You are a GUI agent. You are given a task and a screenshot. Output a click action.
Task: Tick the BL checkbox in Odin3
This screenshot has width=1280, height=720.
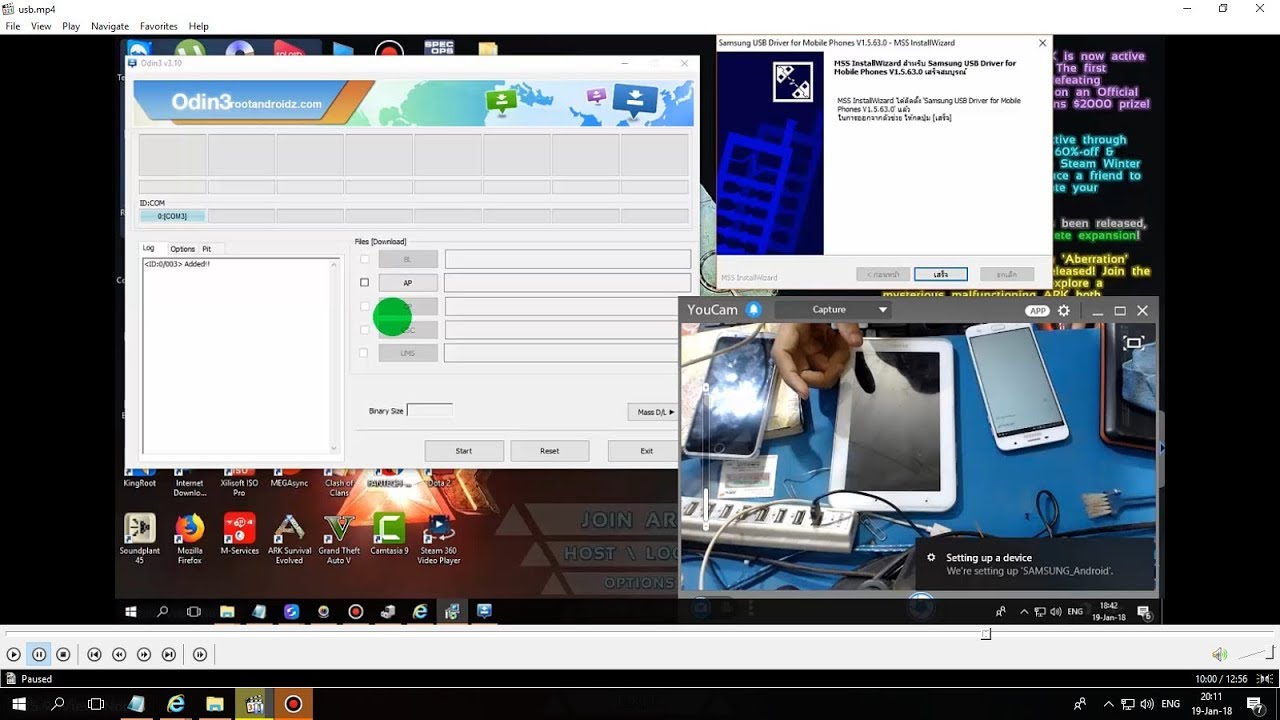pos(364,259)
